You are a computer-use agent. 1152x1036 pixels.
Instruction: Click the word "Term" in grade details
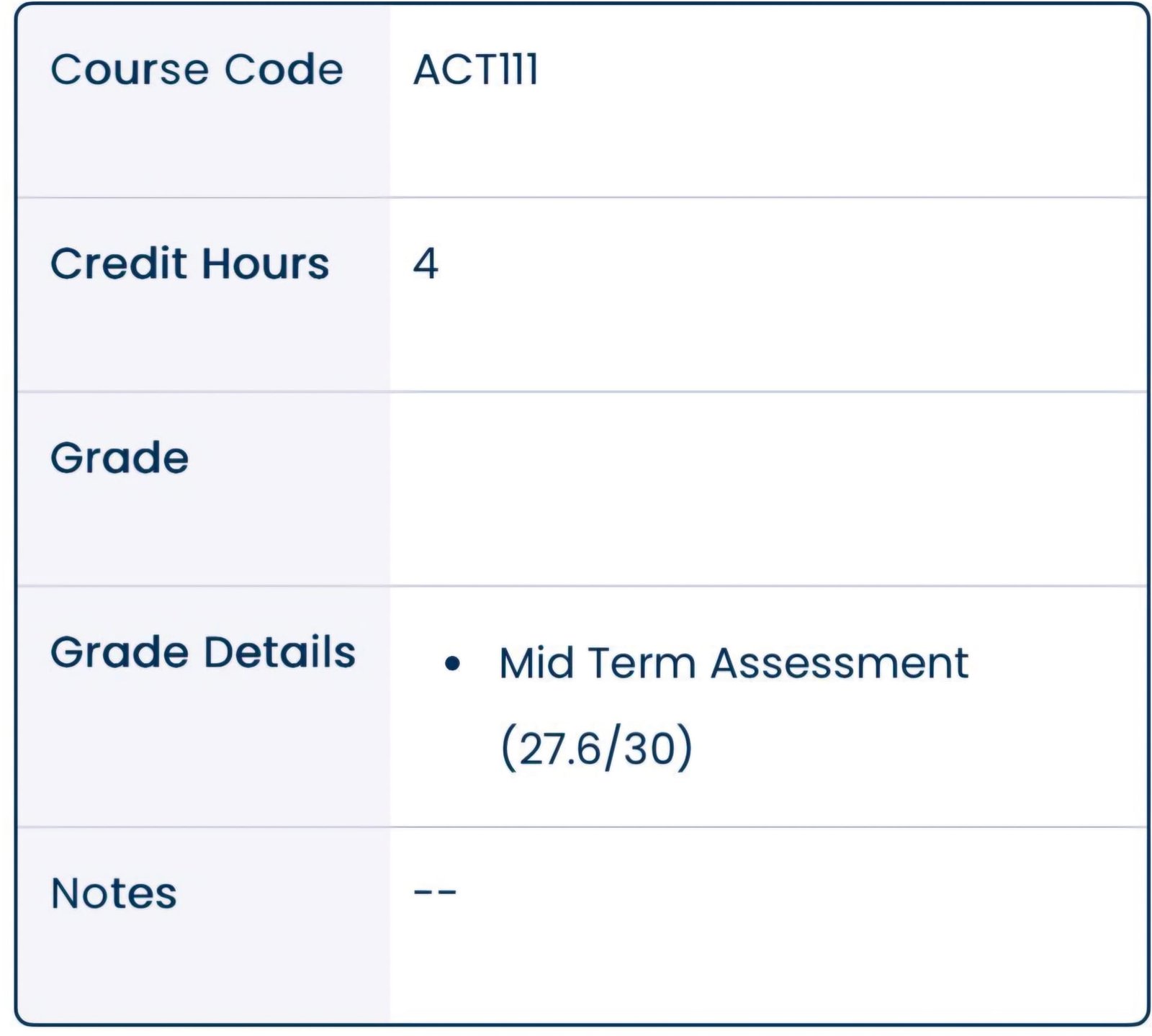click(x=642, y=662)
